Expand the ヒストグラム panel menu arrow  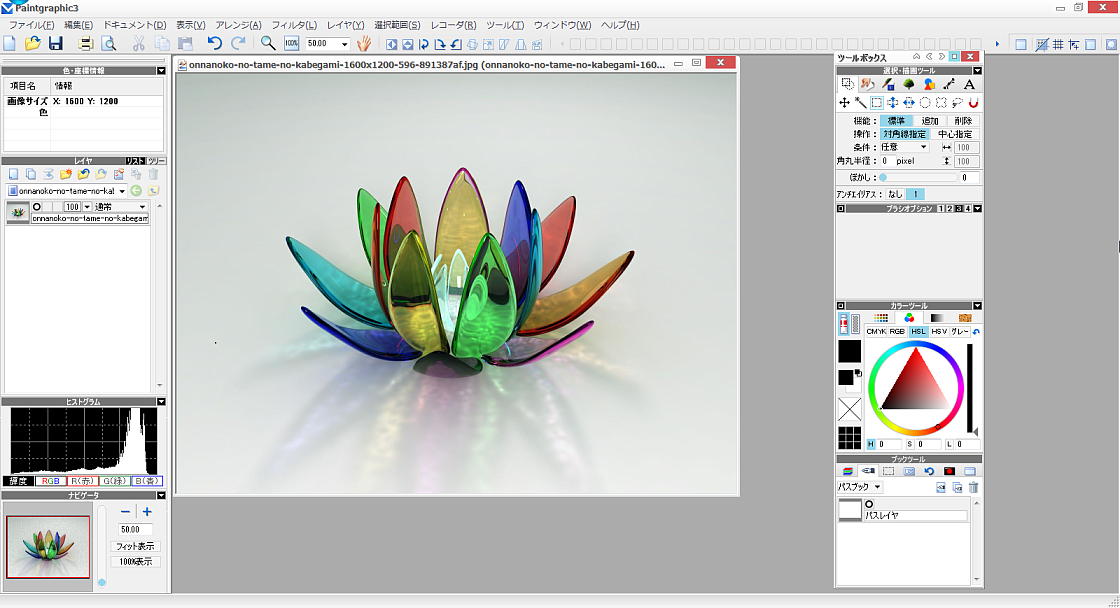coord(161,402)
